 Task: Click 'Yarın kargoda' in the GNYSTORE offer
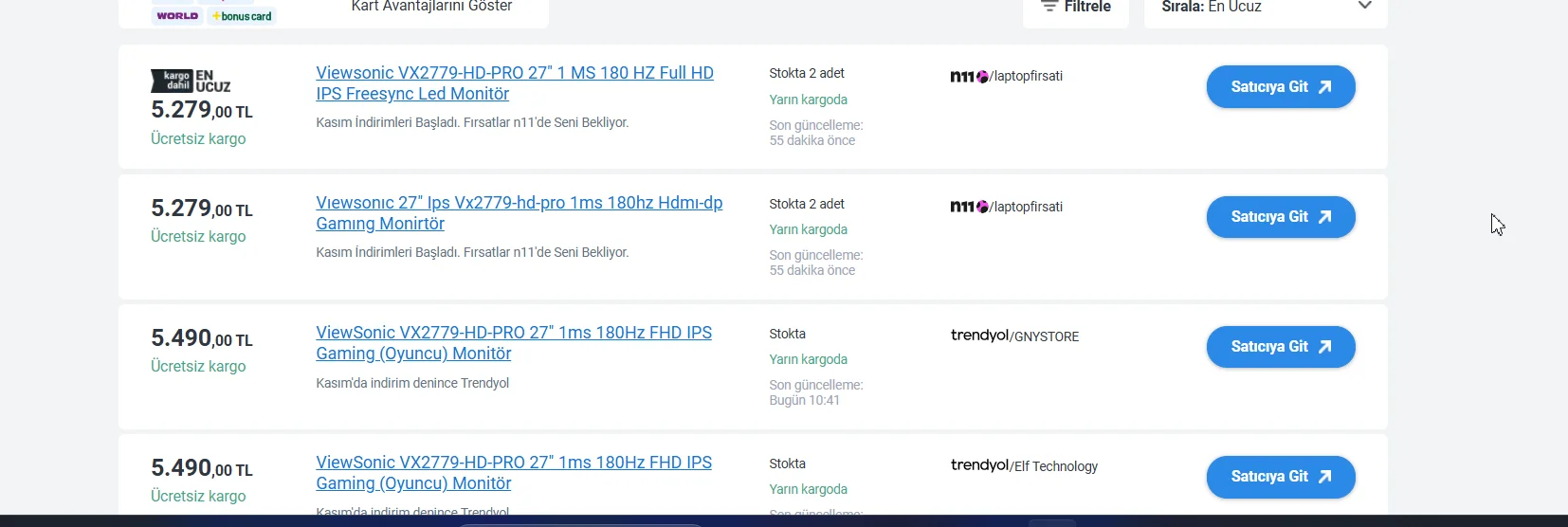(x=809, y=359)
